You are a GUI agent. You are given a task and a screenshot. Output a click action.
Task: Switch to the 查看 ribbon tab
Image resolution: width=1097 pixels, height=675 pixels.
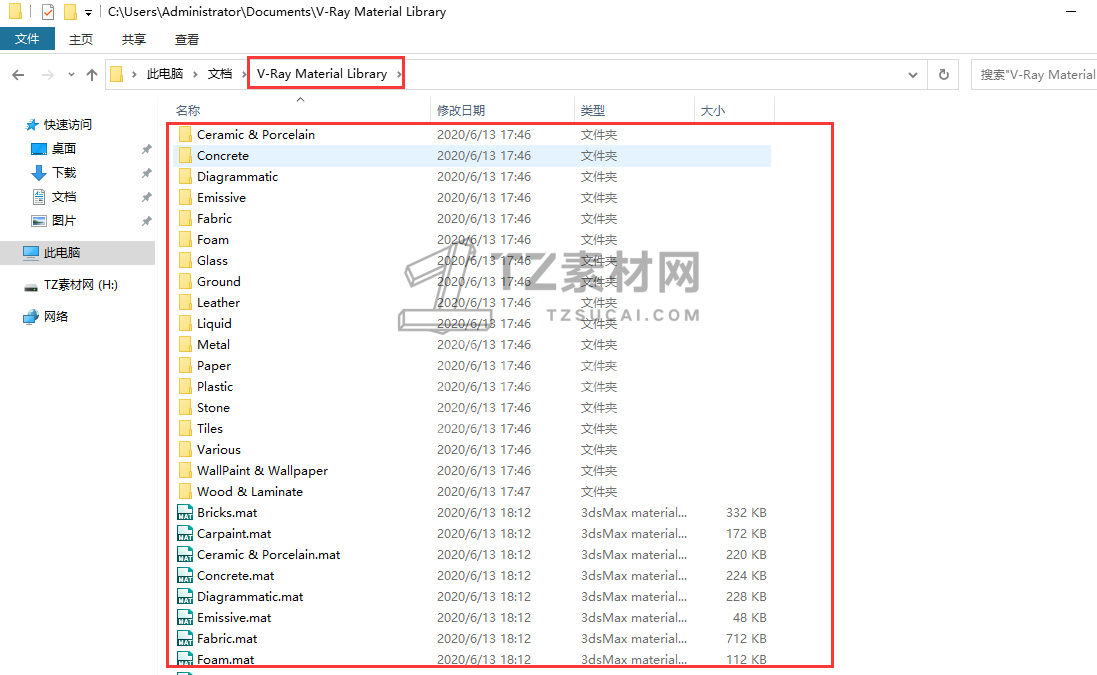point(187,39)
